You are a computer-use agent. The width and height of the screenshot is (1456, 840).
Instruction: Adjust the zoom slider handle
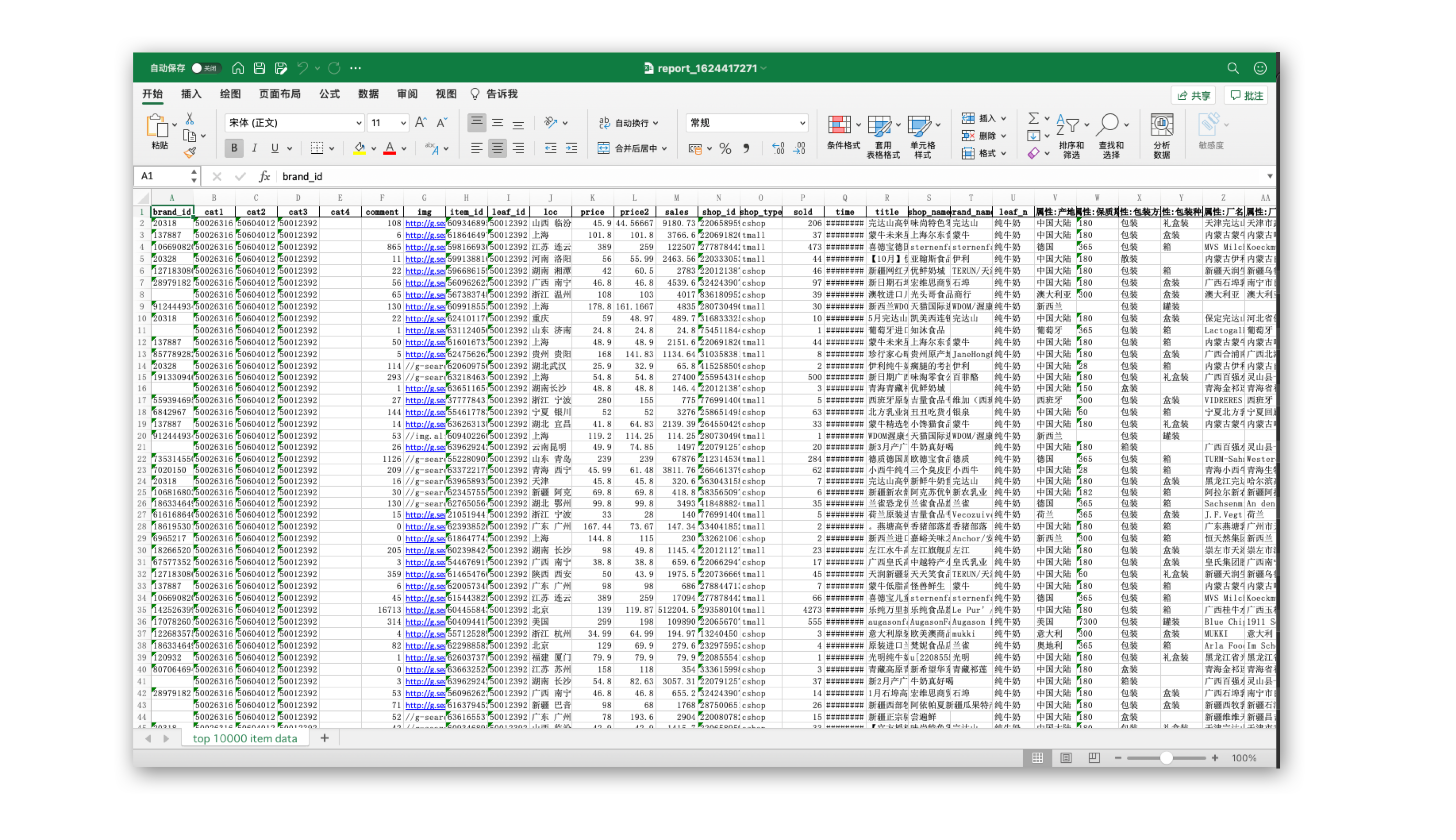pyautogui.click(x=1166, y=758)
